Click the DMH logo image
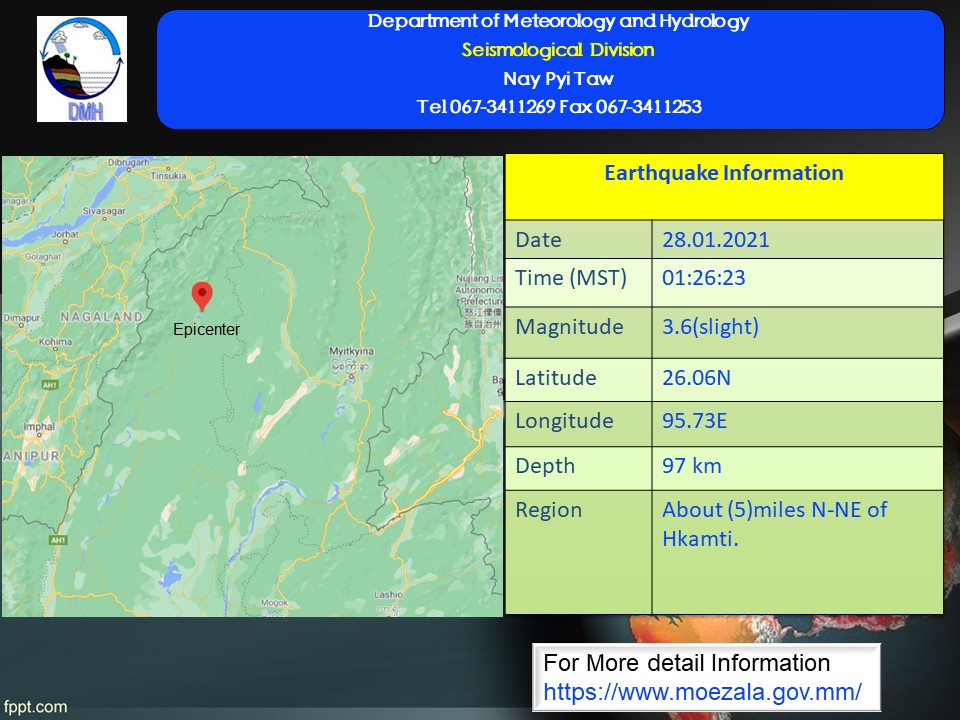 tap(82, 69)
